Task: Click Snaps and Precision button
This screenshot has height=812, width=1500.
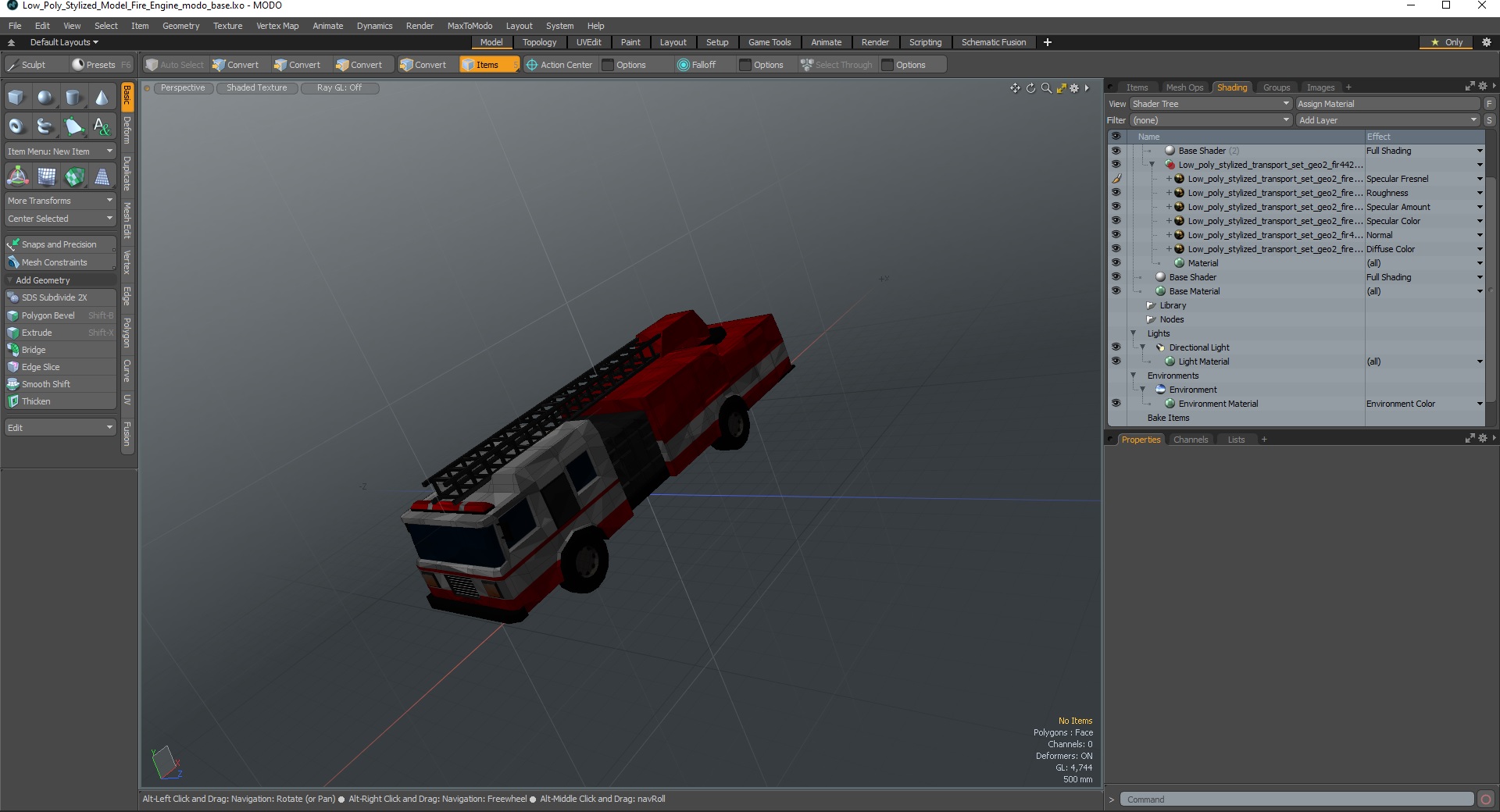Action: [x=61, y=244]
